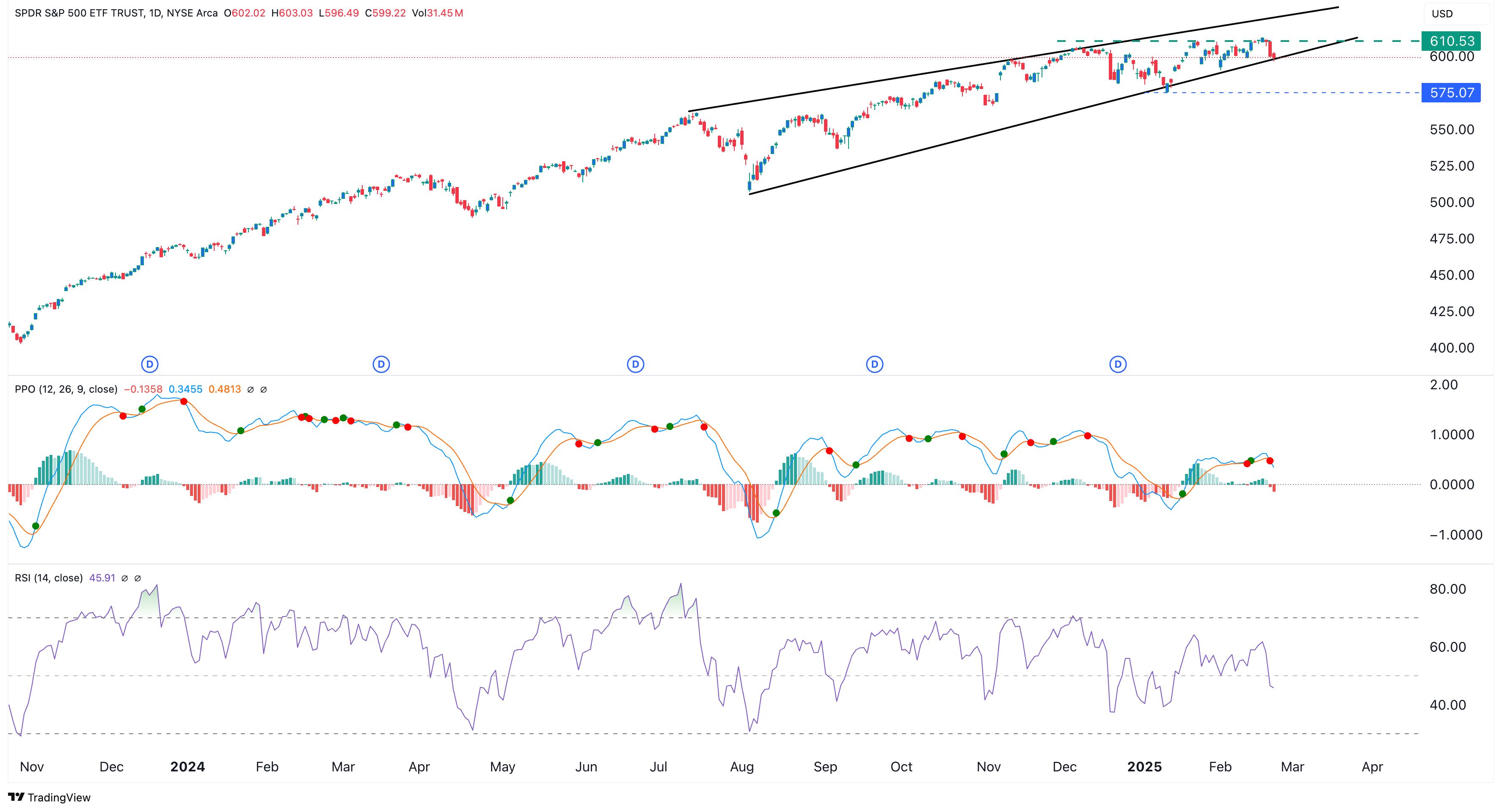This screenshot has width=1502, height=812.
Task: Click the 2024 label on time axis
Action: tap(188, 767)
